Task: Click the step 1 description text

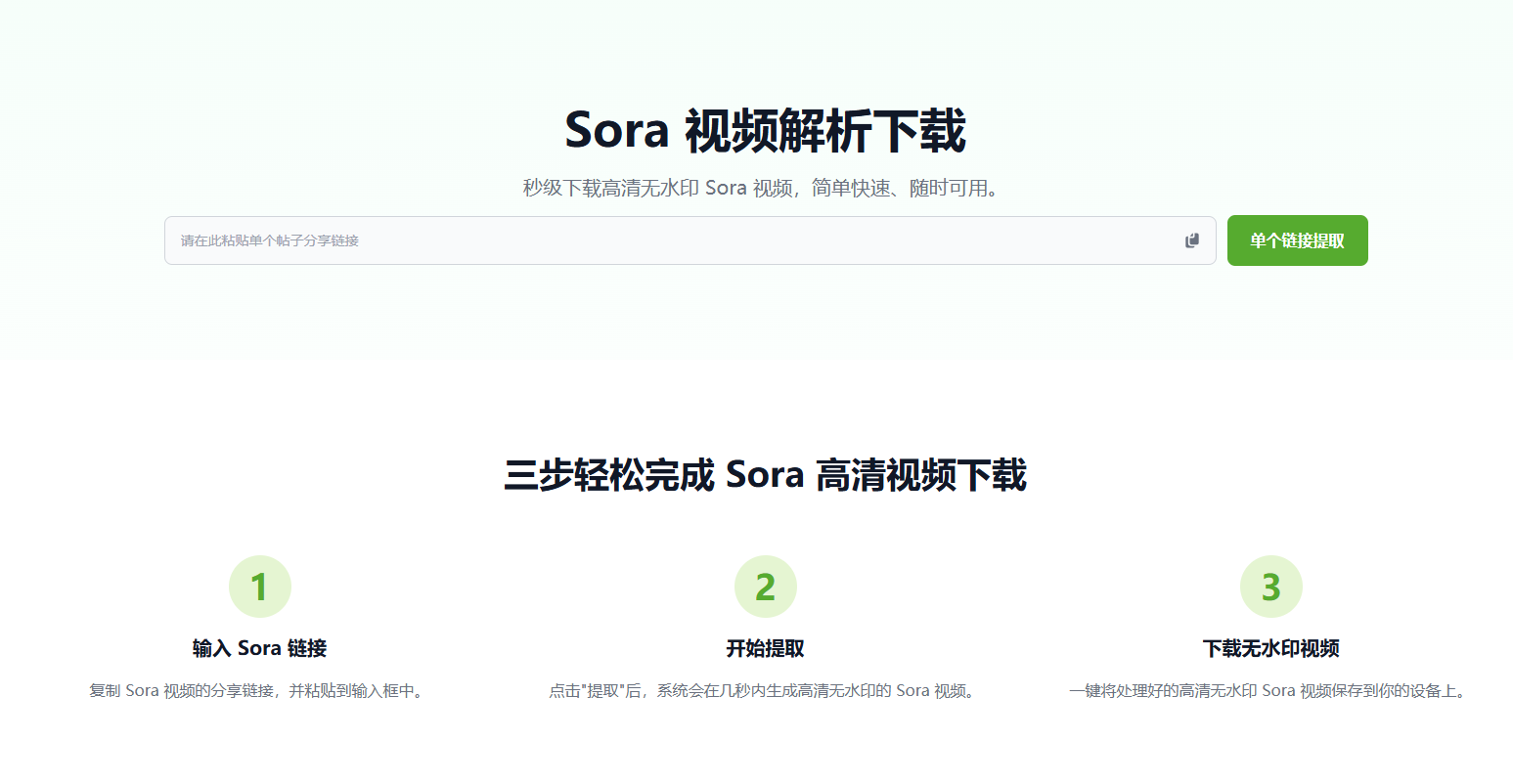Action: 259,690
